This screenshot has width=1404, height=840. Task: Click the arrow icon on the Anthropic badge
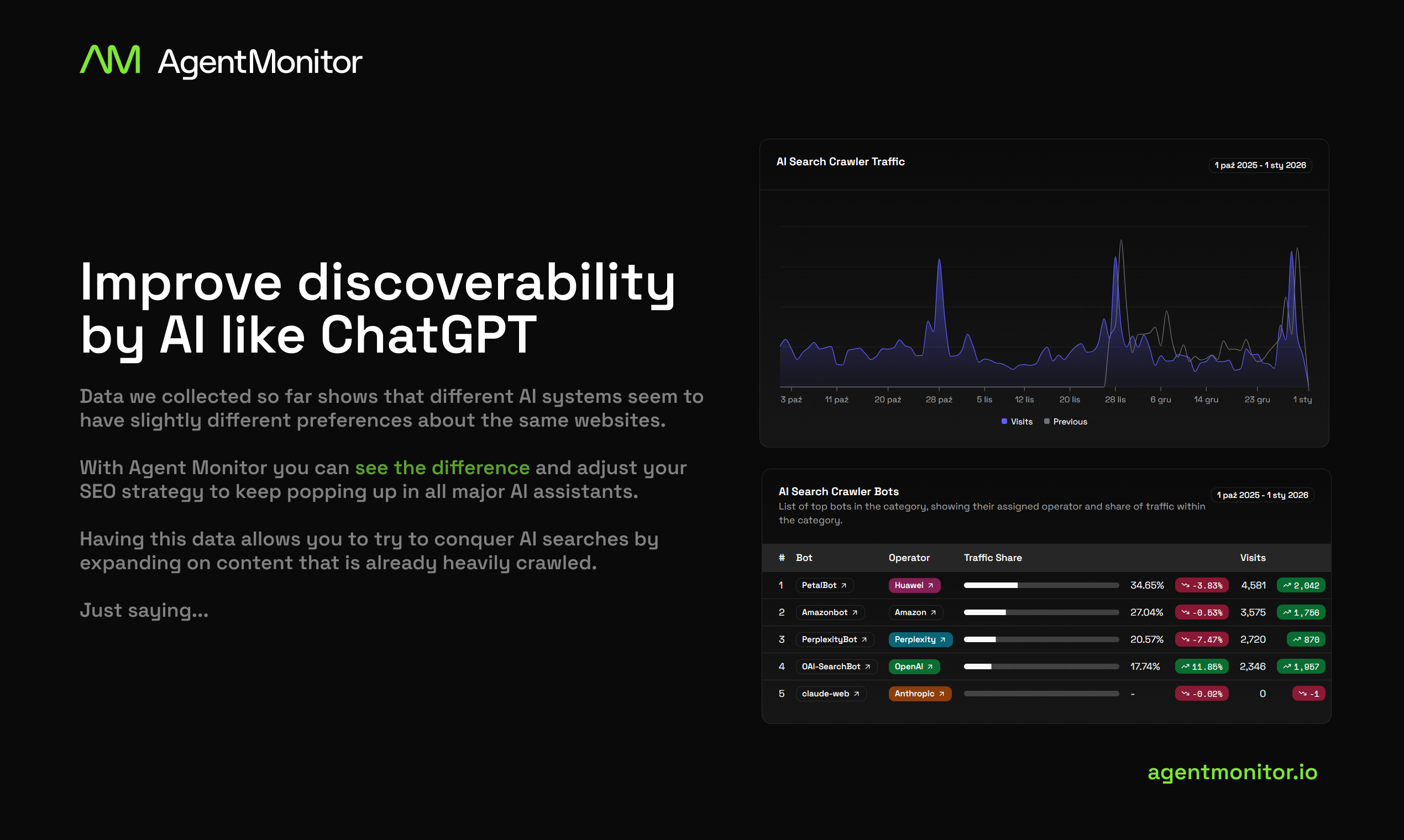point(941,694)
